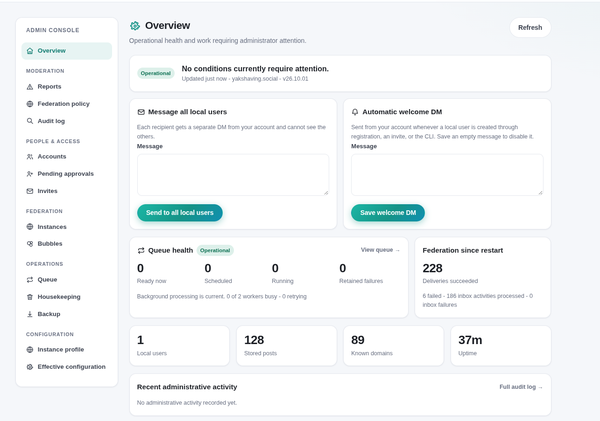
Task: Click the 'Updated just now' version line
Action: (245, 79)
